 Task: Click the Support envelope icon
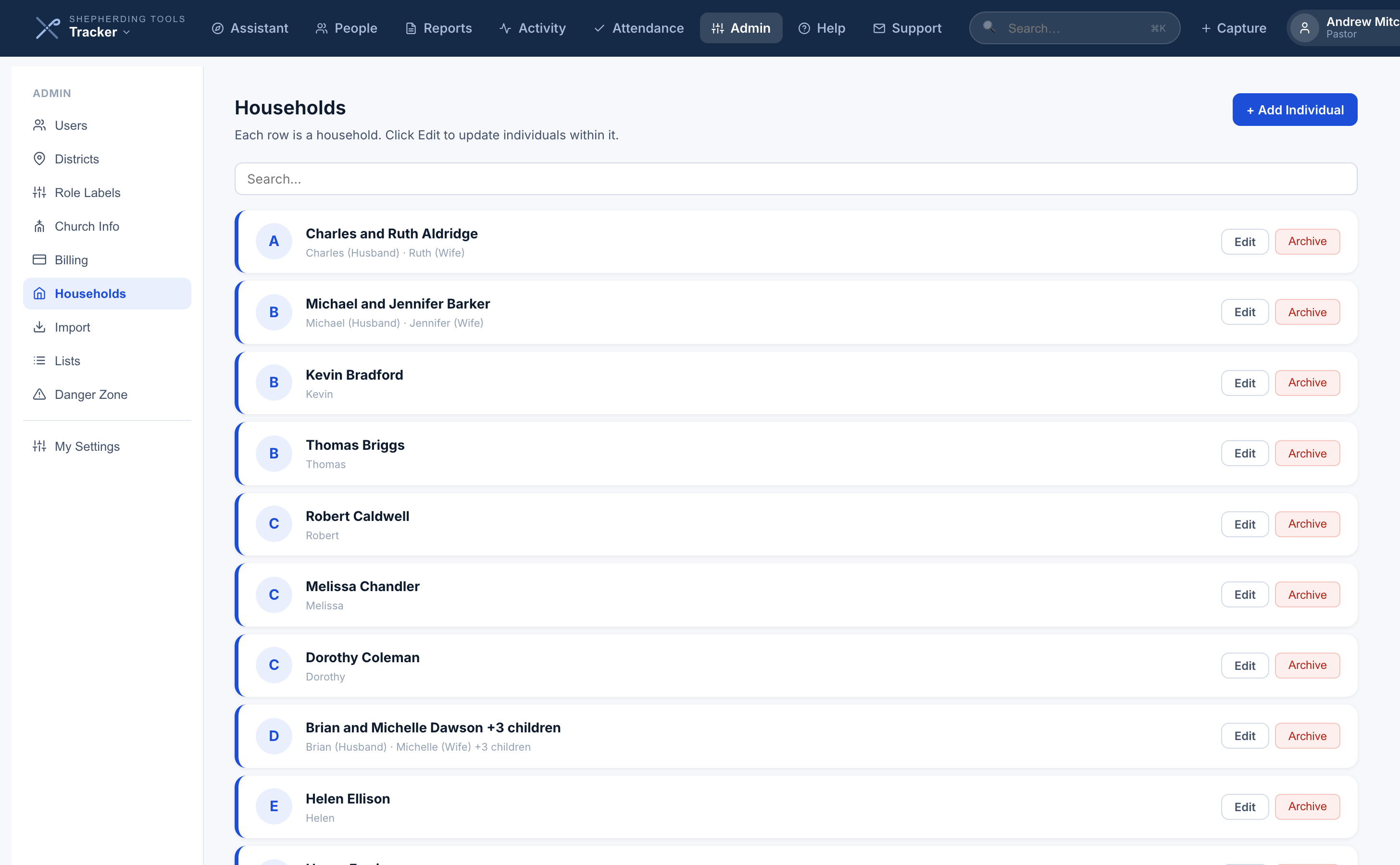(x=879, y=28)
